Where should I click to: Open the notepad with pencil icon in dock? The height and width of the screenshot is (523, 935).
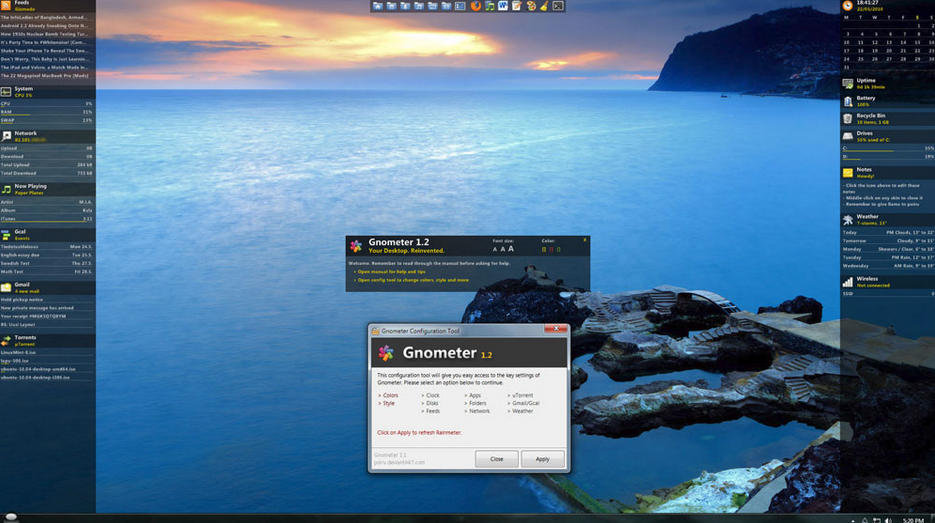tap(516, 6)
